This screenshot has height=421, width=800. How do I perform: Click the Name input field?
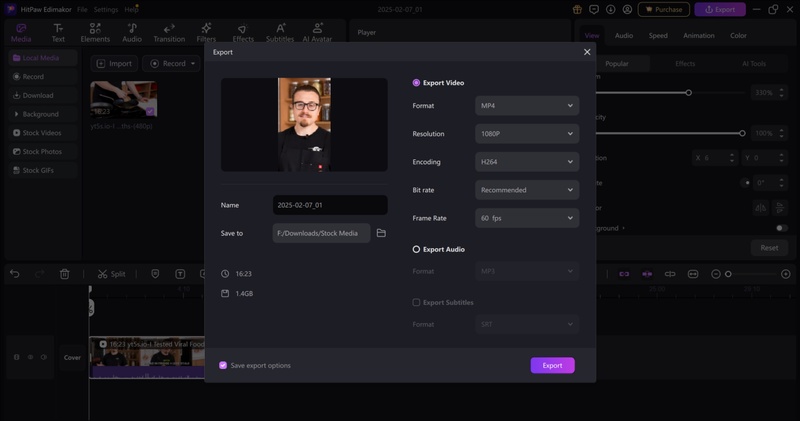pos(329,205)
